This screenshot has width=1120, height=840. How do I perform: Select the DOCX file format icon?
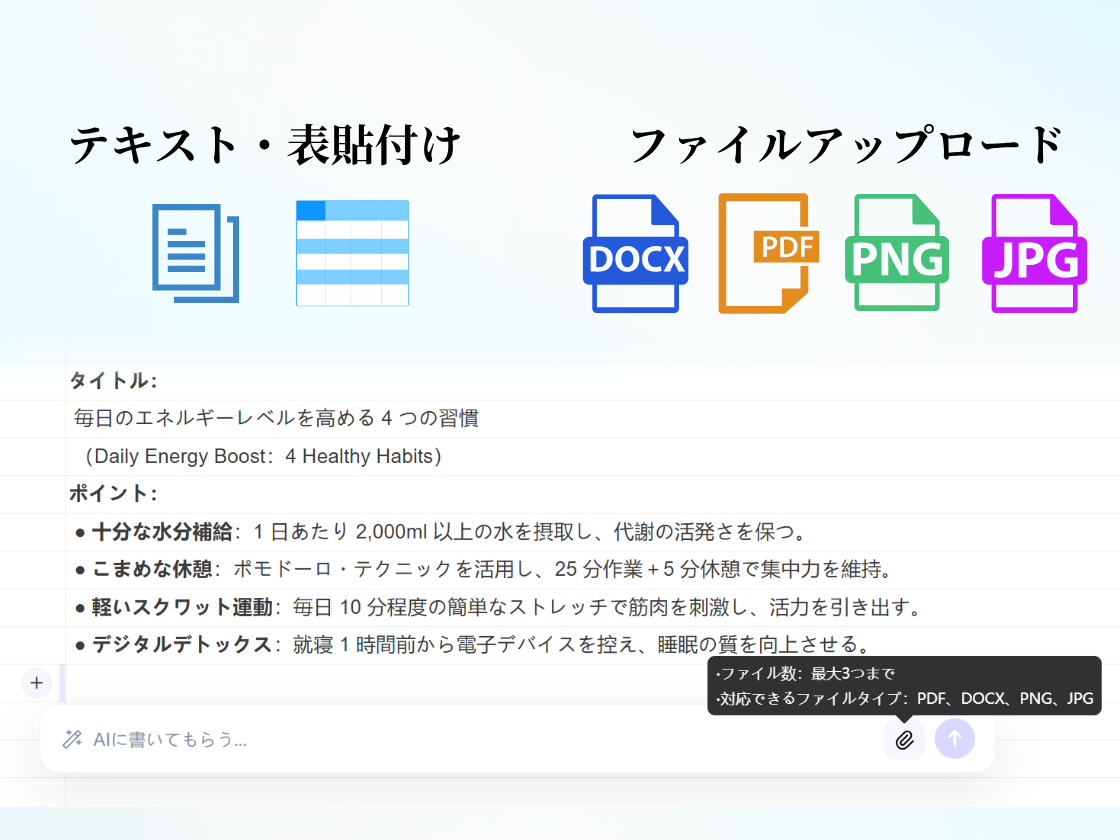pos(635,253)
